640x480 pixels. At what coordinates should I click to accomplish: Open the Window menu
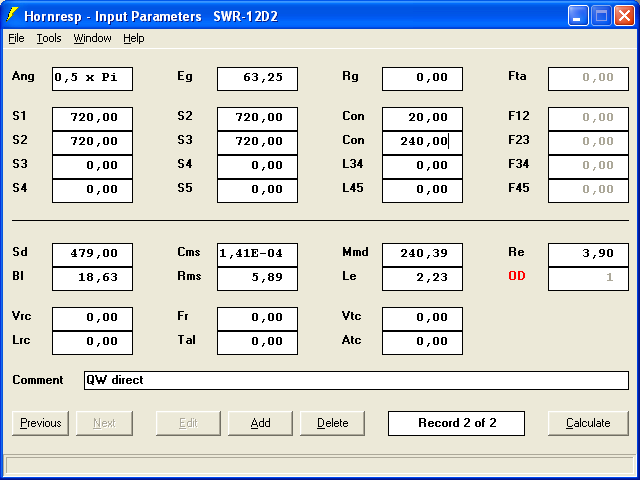tap(92, 38)
